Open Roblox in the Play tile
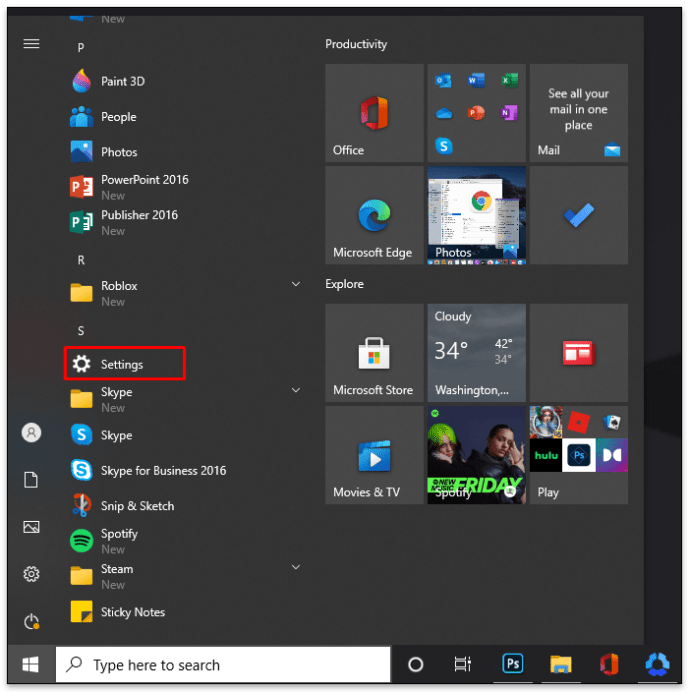690x692 pixels. tap(579, 422)
